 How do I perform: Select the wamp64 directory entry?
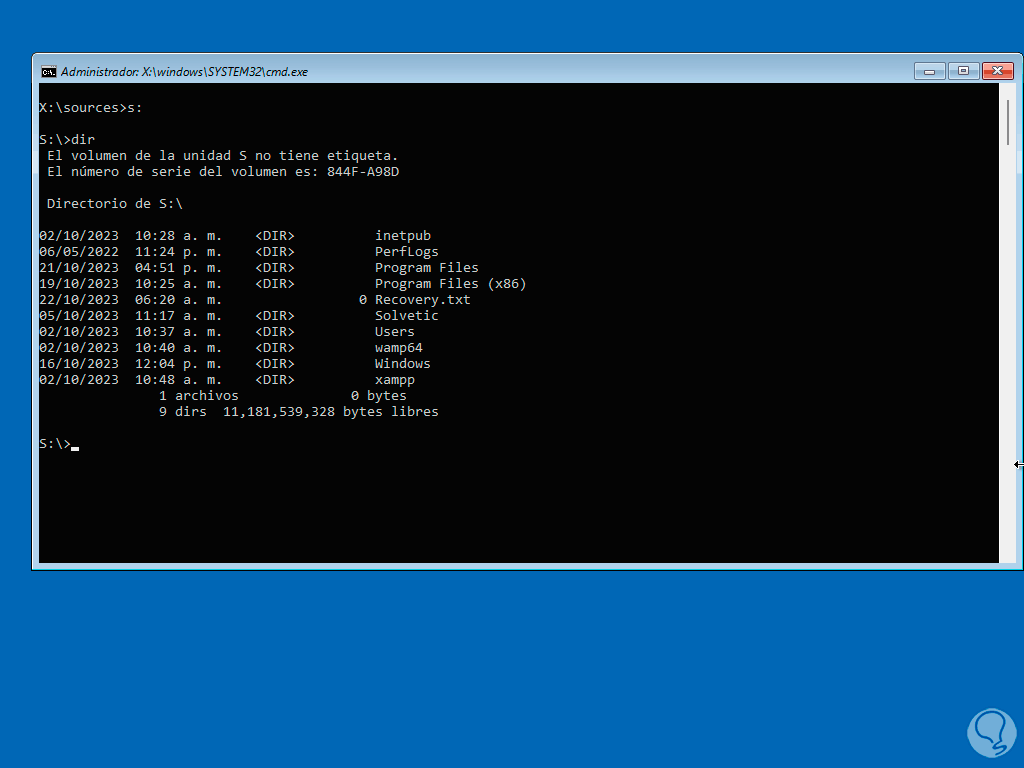(399, 347)
